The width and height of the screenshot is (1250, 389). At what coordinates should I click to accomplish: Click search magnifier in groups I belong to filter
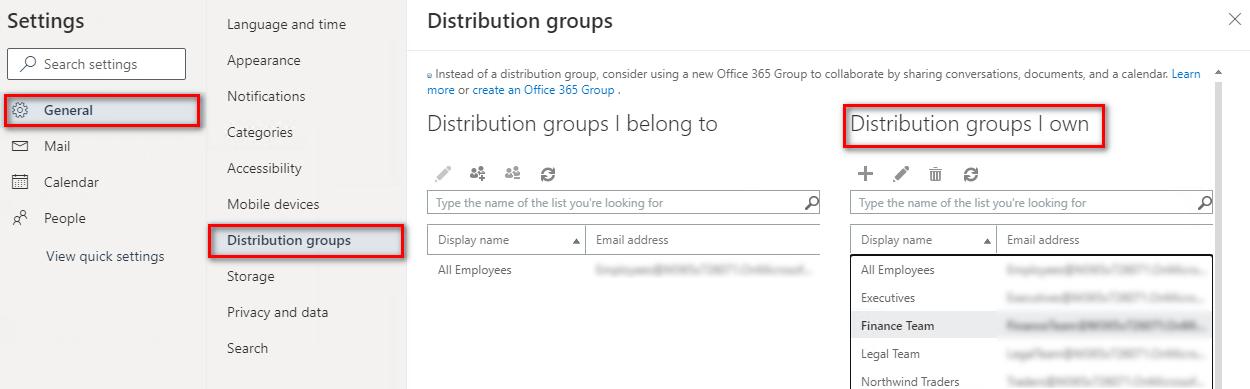[812, 202]
